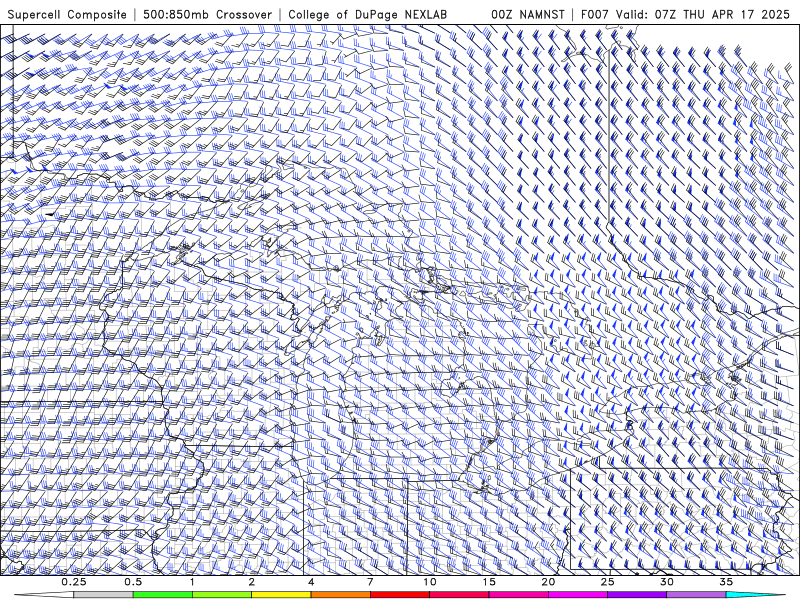
Task: Click the colorbar tick label '4'
Action: [x=311, y=582]
